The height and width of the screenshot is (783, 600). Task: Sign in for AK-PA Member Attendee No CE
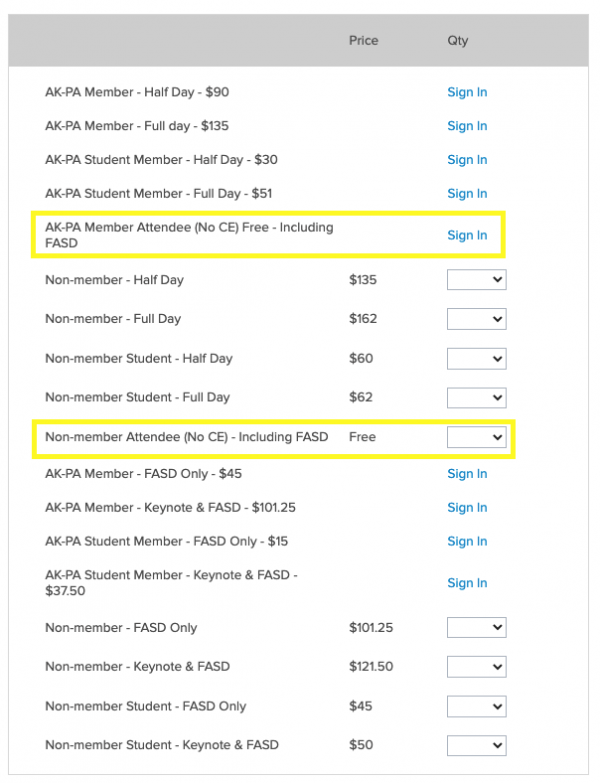point(467,235)
